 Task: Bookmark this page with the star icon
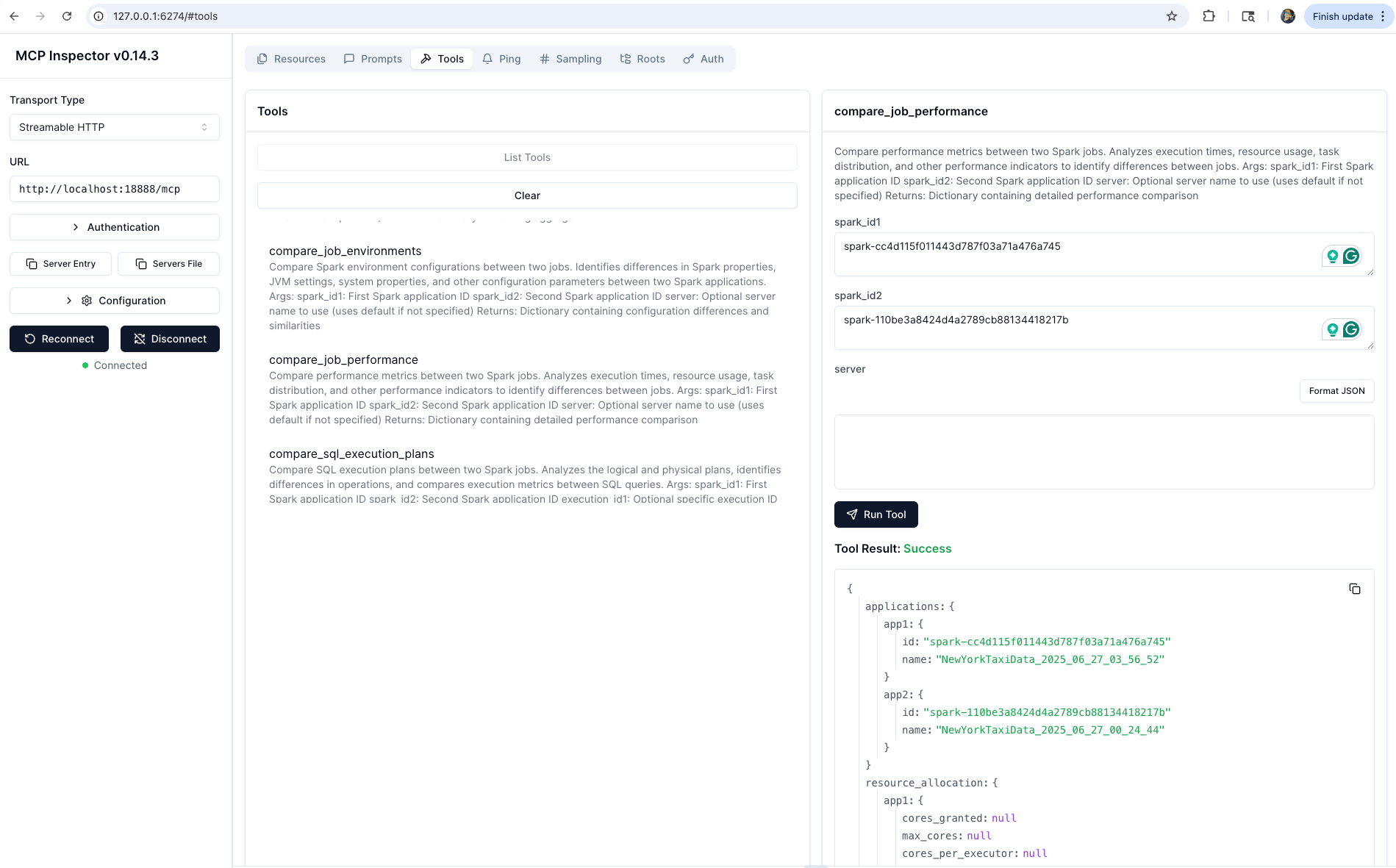[1172, 16]
